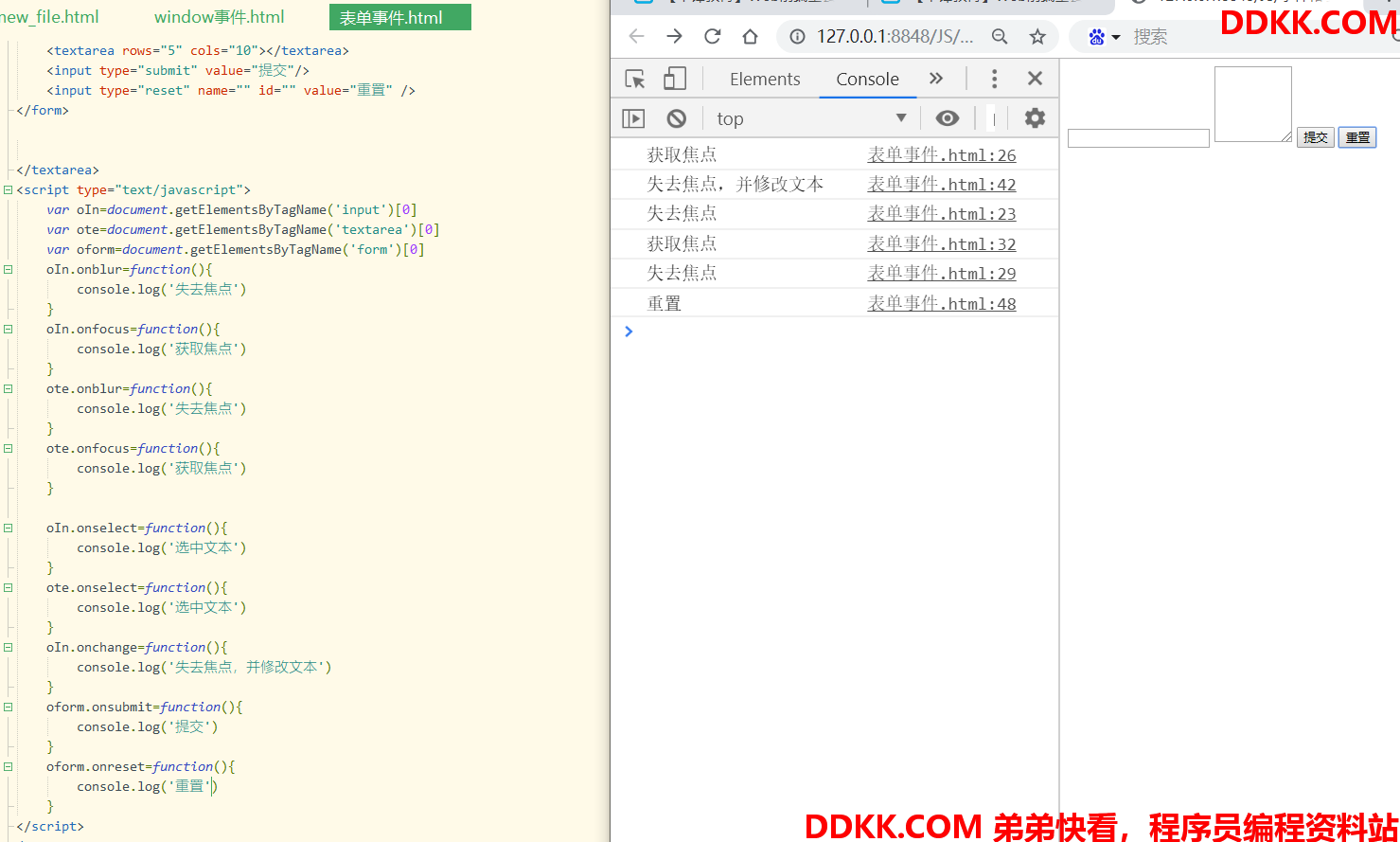Click address bar URL 127.0.0.1:8848
The width and height of the screenshot is (1400, 842).
click(895, 36)
